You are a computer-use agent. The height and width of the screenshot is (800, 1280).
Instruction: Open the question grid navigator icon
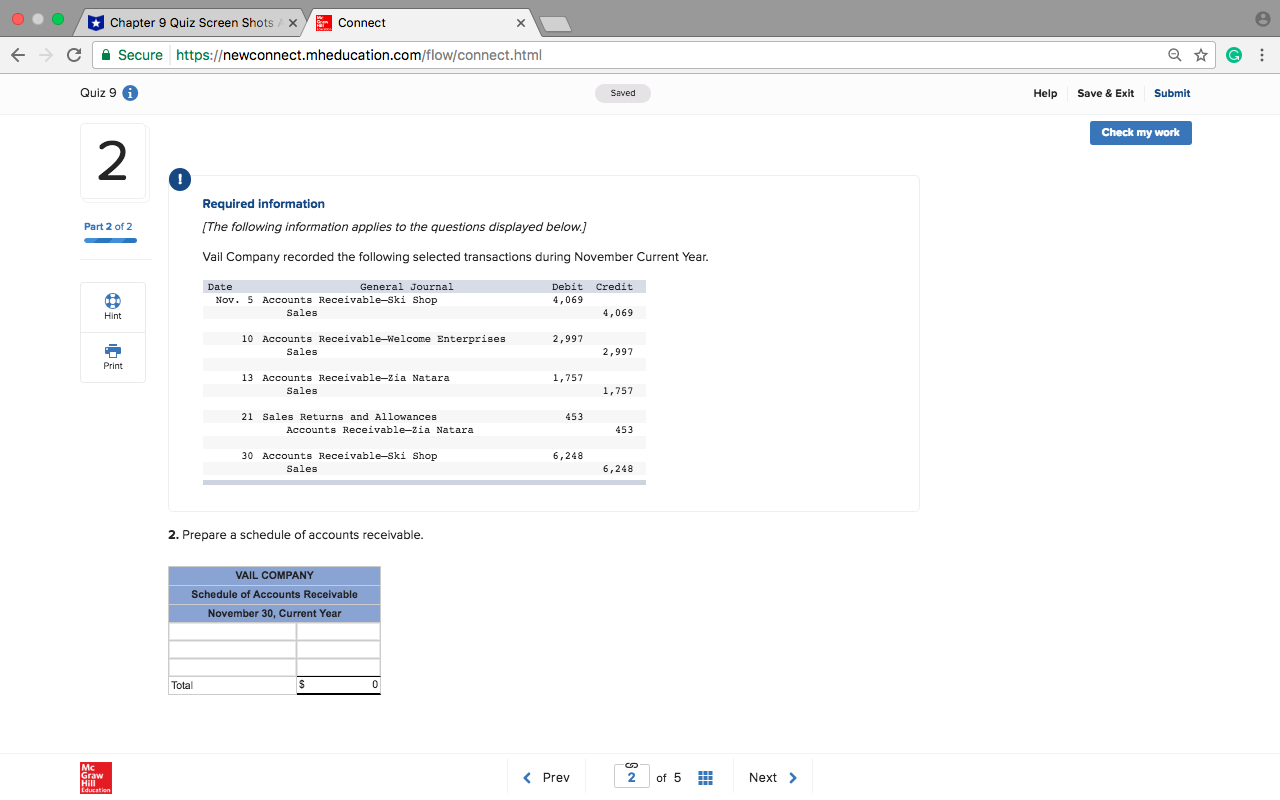pos(704,777)
